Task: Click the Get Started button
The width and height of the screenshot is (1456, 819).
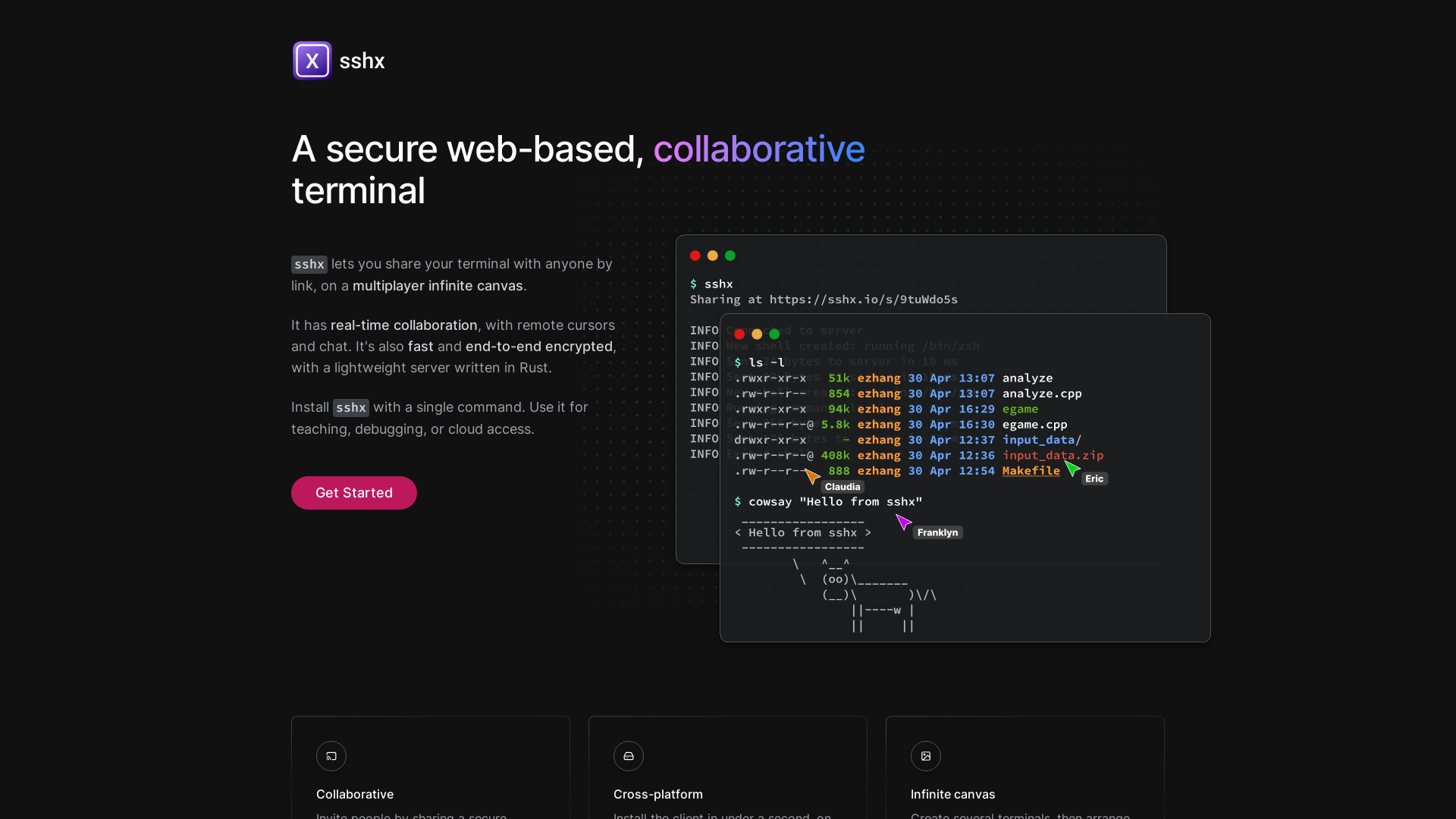Action: tap(354, 493)
